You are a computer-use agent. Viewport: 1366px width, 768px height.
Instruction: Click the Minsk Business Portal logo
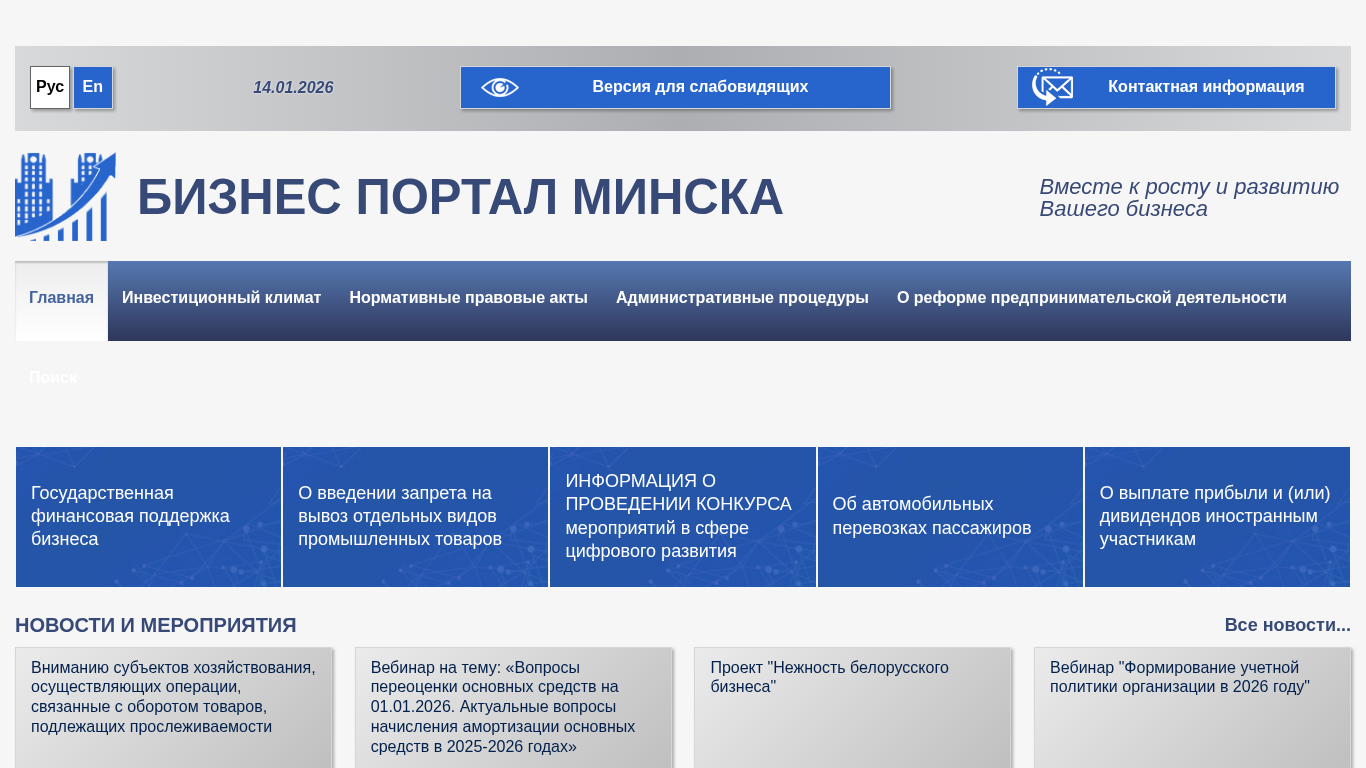pos(66,197)
